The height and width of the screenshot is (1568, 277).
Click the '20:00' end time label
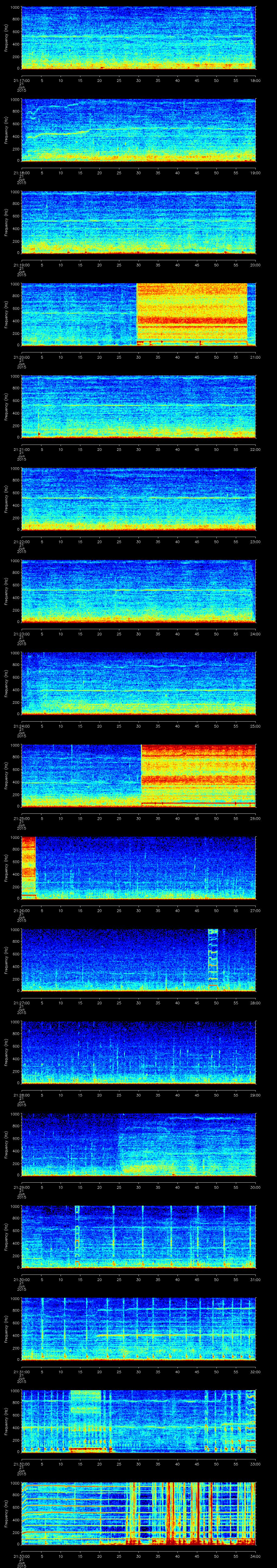point(255,264)
